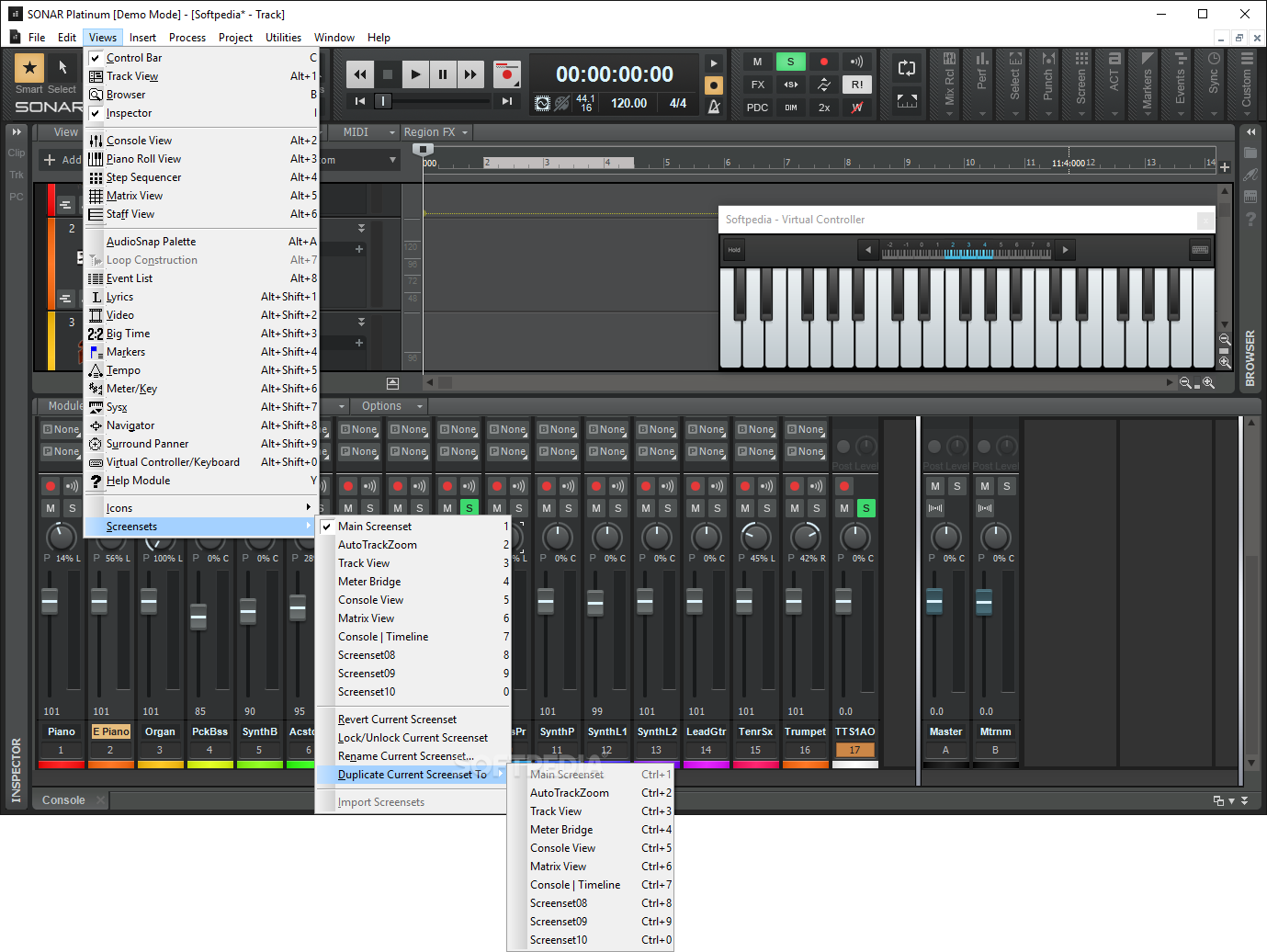Open the Screen module dropdown
The image size is (1267, 952).
tap(1081, 115)
